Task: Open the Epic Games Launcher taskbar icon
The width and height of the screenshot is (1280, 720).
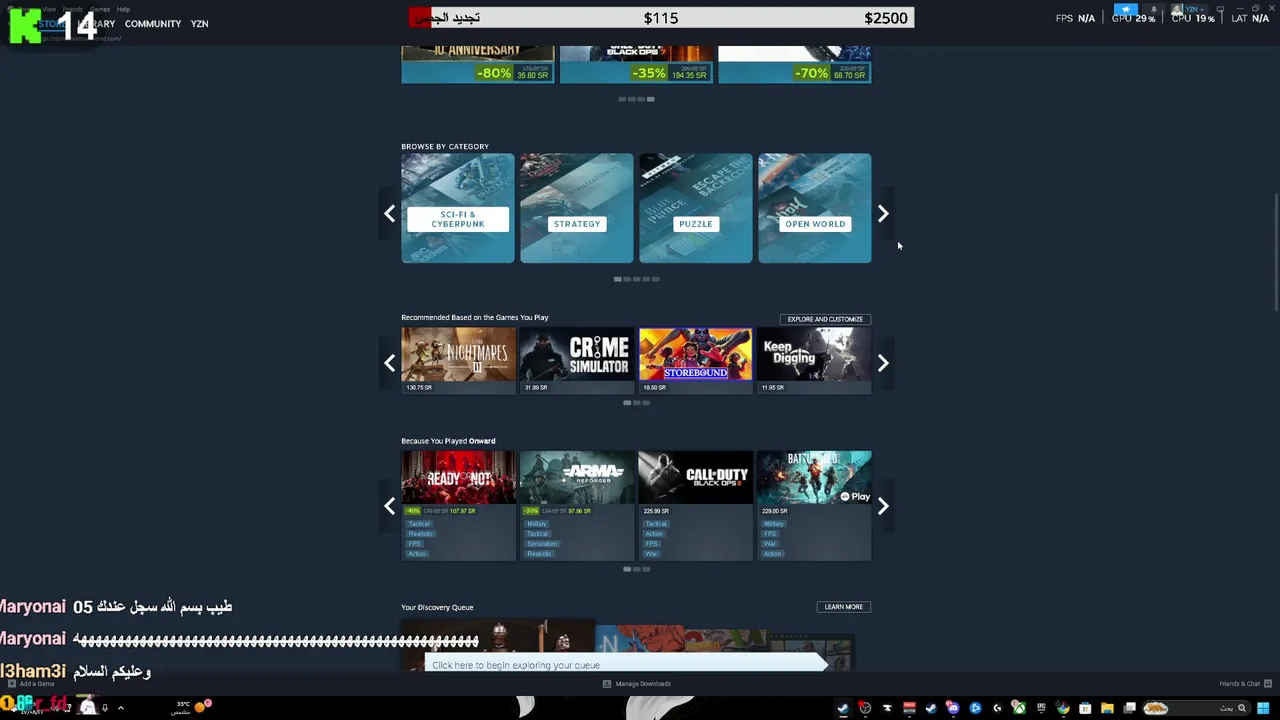Action: click(1041, 708)
